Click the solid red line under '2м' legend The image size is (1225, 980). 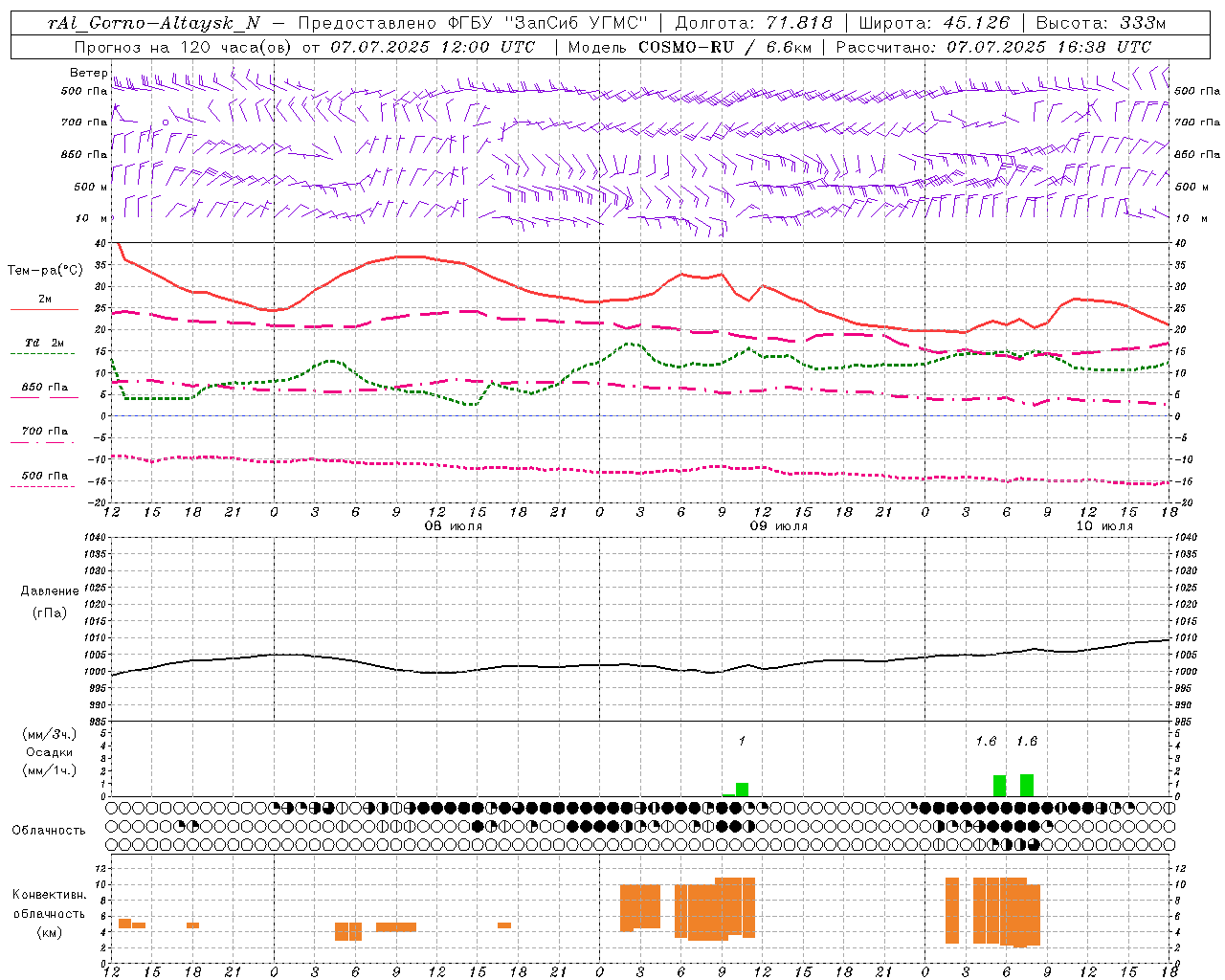tap(44, 310)
